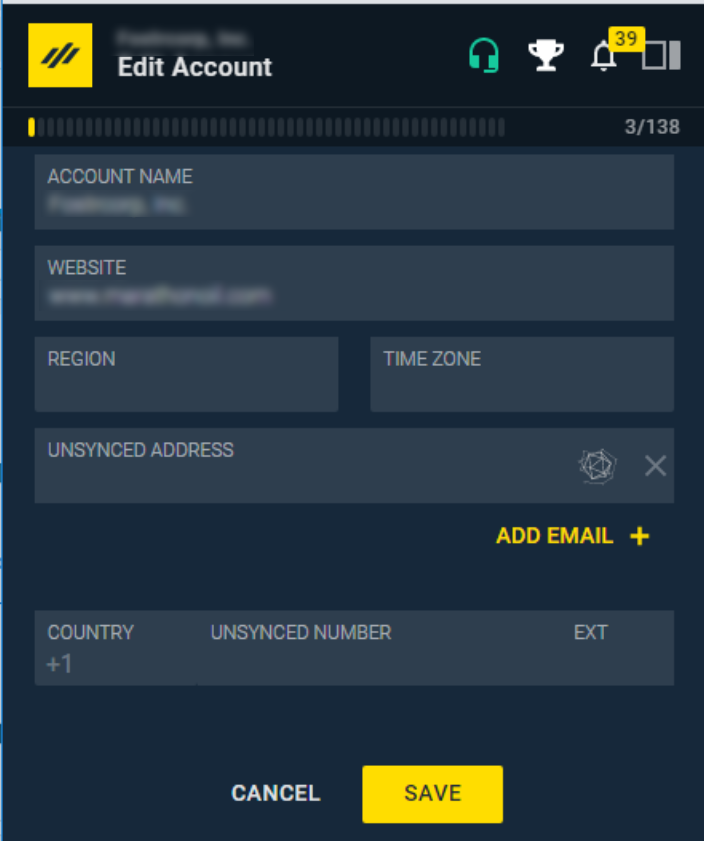The width and height of the screenshot is (704, 841).
Task: Click the geometric enrichment icon in address field
Action: pyautogui.click(x=597, y=466)
